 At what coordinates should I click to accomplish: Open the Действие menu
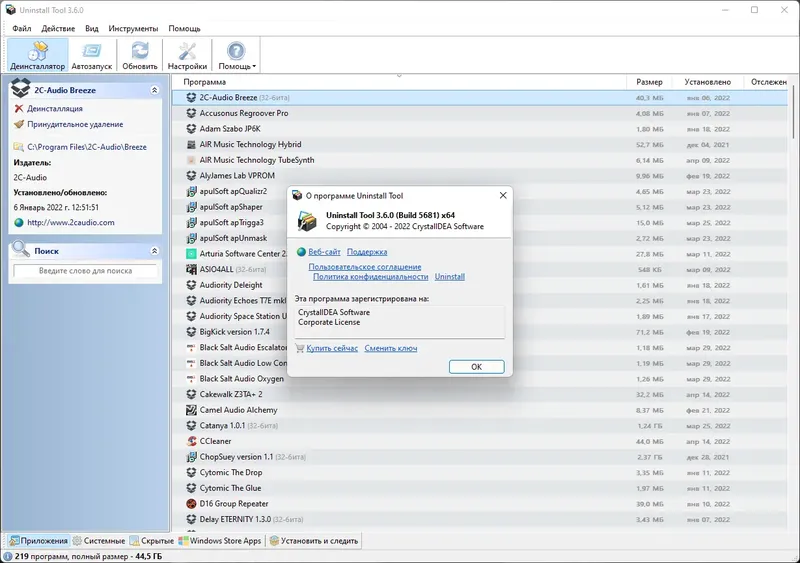pos(58,29)
